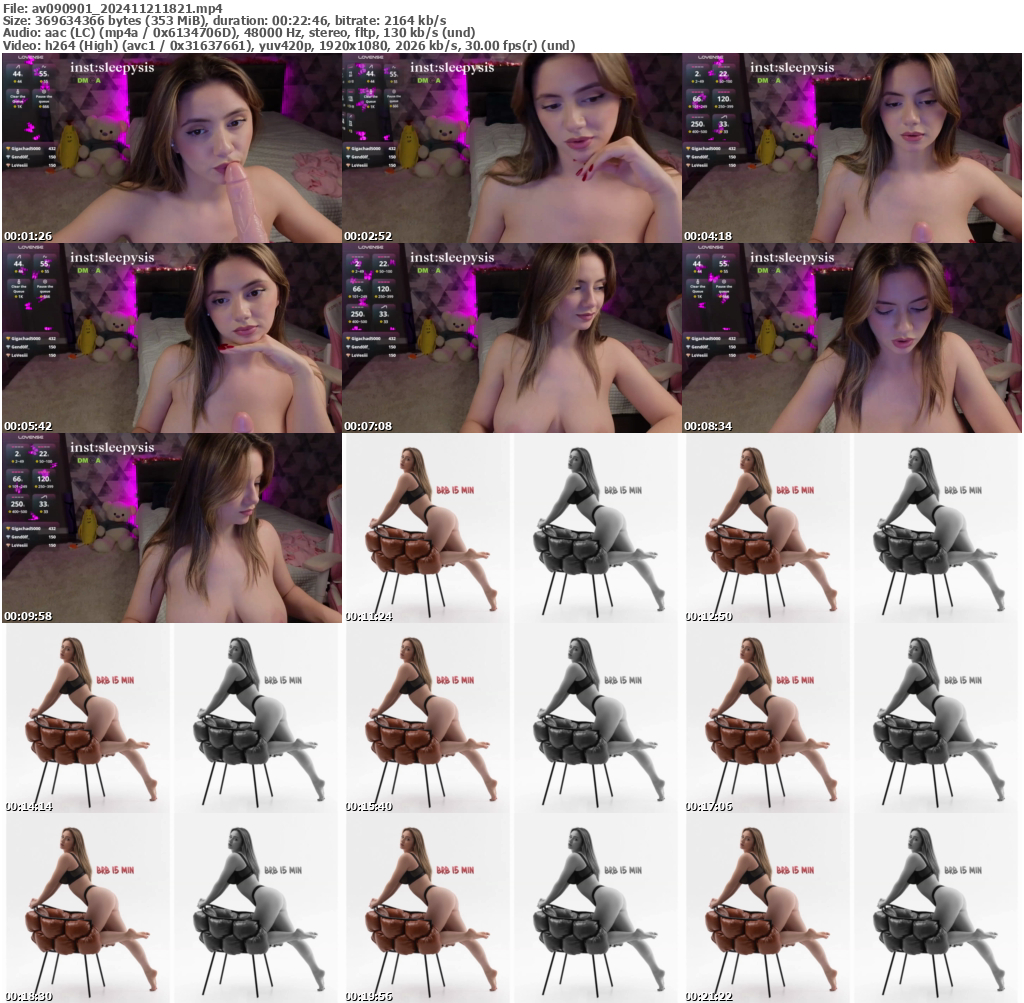Select the medal icon next to LoVesiii
Screen dimensions: 1024x1003
[x=8, y=165]
